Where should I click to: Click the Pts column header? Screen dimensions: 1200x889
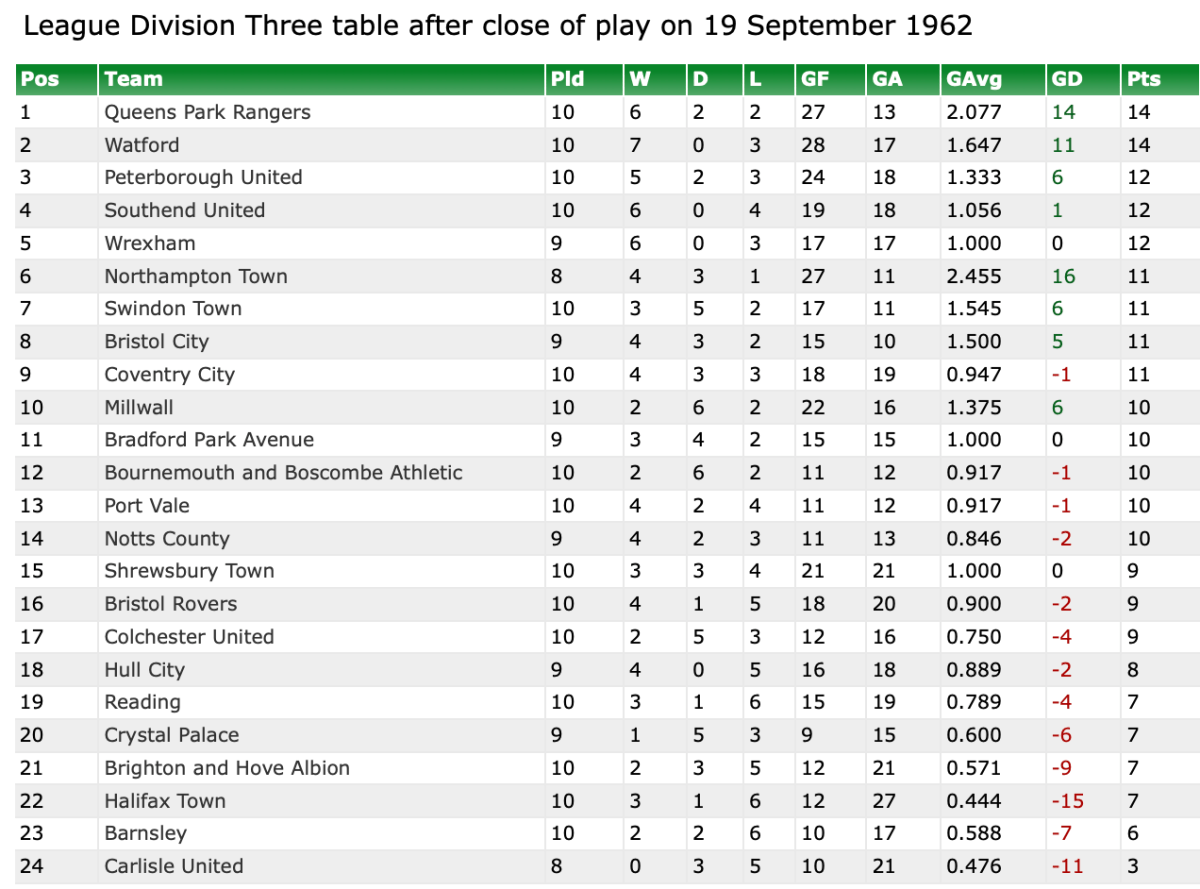1143,79
